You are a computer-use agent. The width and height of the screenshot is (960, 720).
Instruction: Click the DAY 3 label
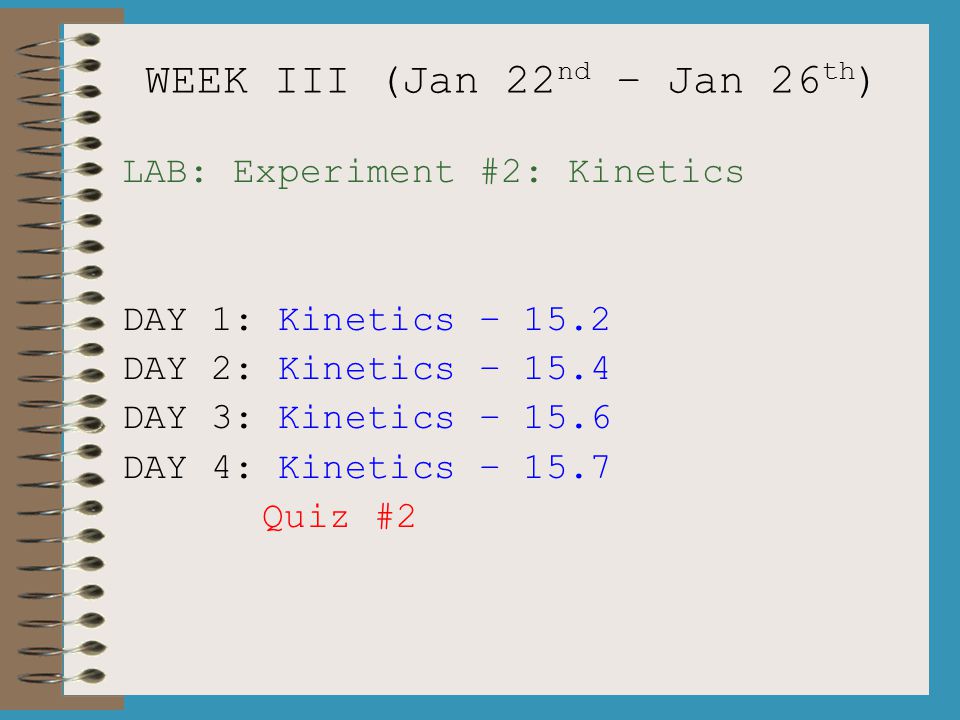[x=187, y=418]
